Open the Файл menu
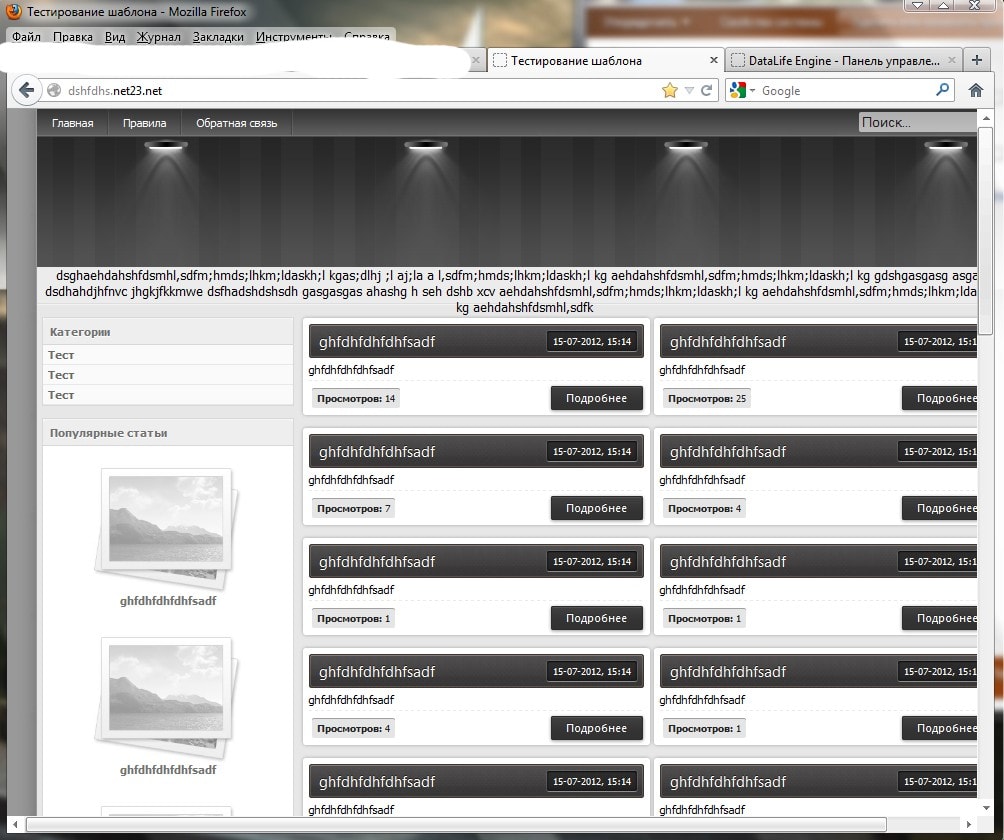 click(26, 36)
